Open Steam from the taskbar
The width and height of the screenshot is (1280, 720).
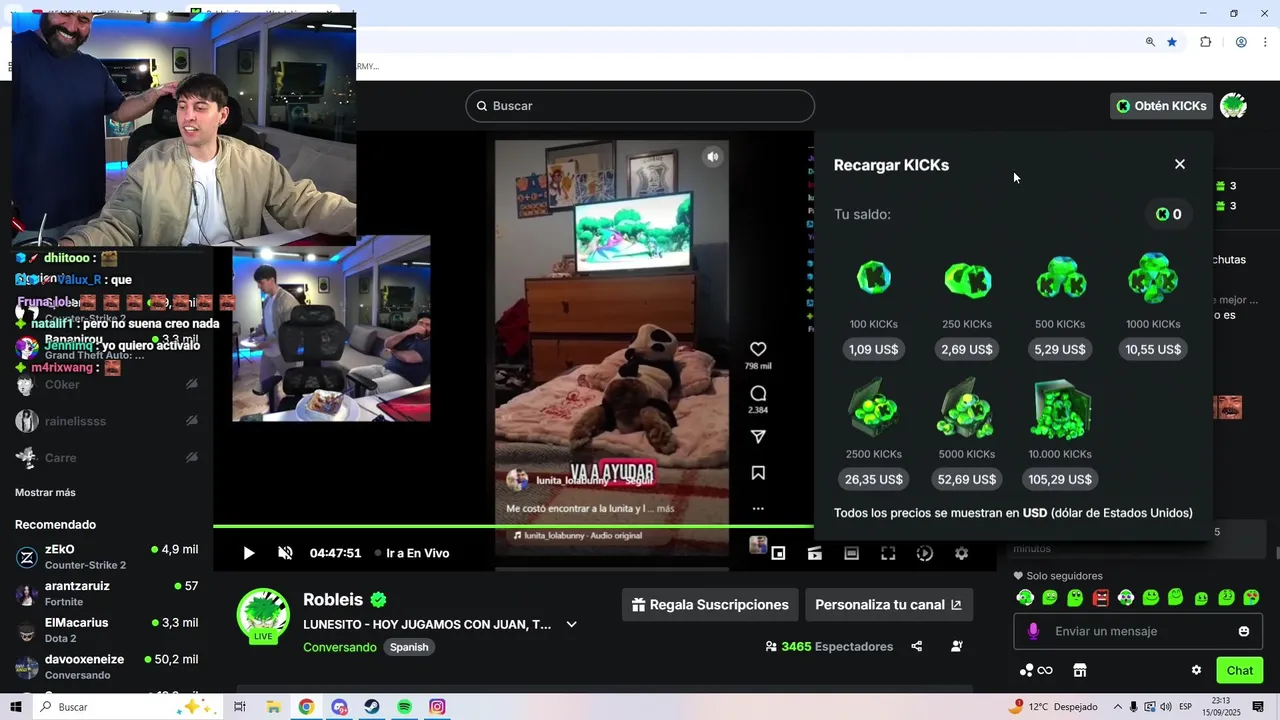(x=371, y=707)
